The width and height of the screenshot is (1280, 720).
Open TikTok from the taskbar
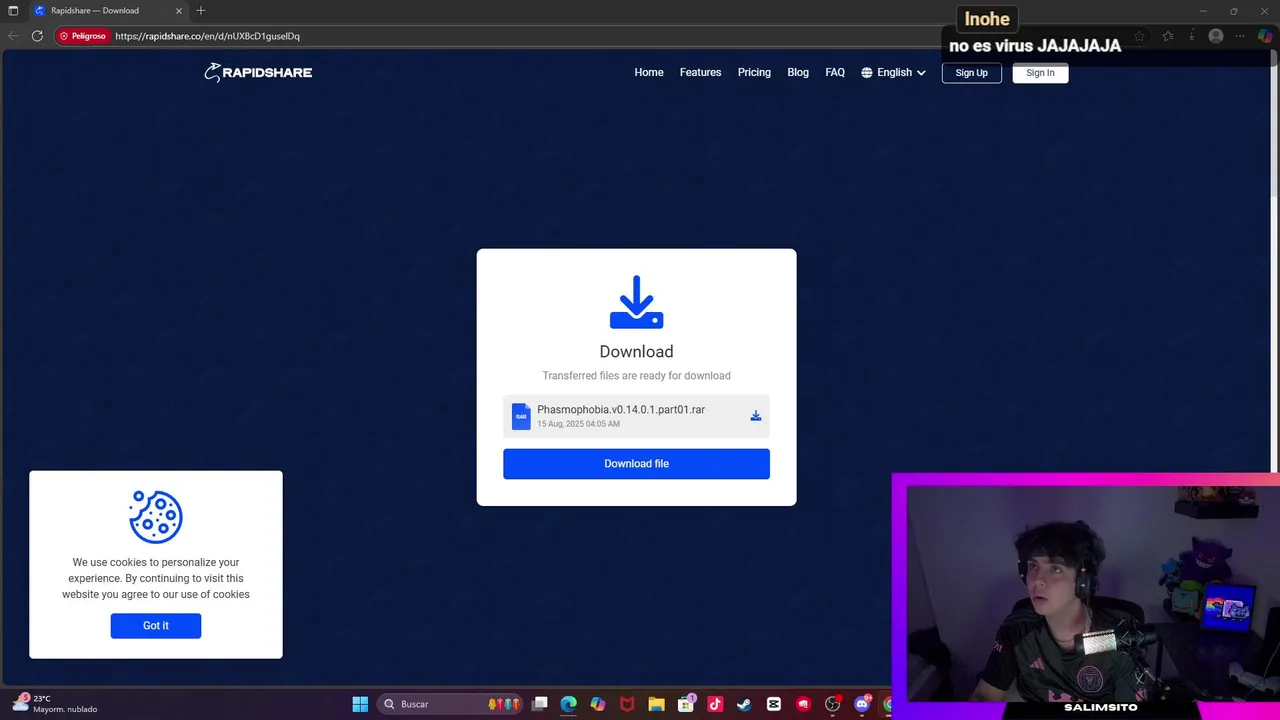point(715,704)
